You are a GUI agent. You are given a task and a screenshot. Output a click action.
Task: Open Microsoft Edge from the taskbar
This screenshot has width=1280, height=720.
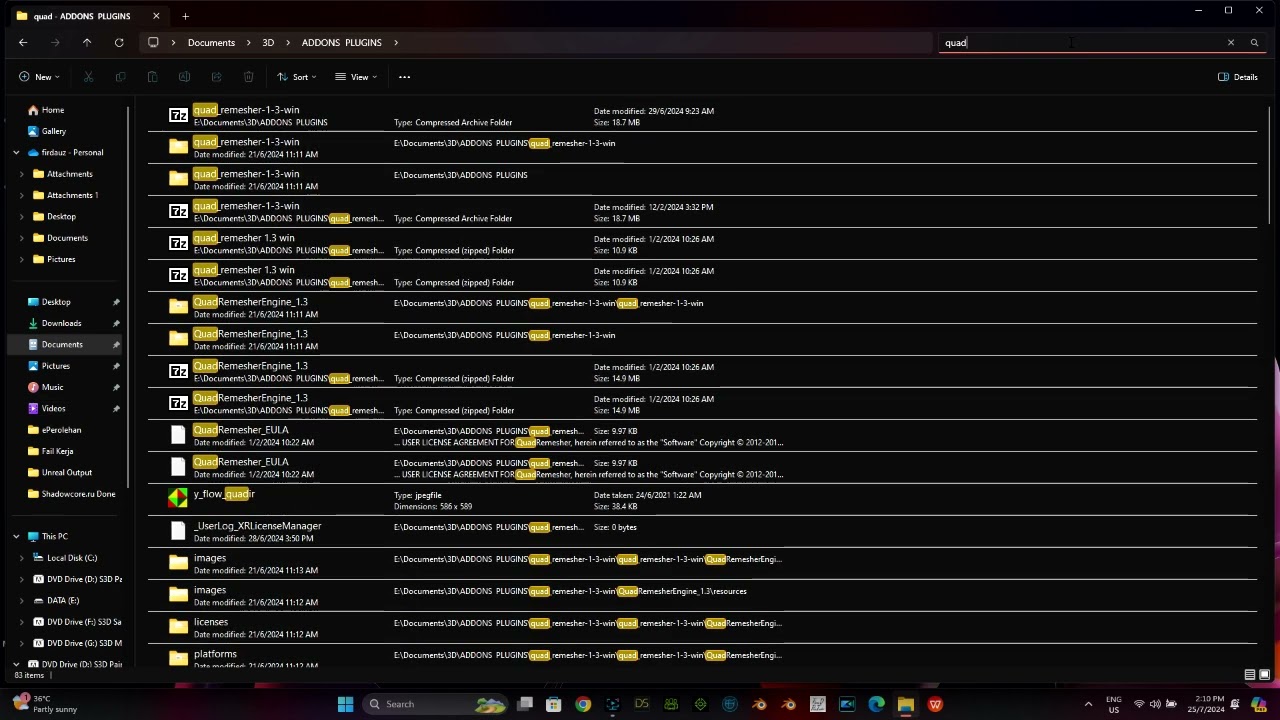tap(876, 704)
